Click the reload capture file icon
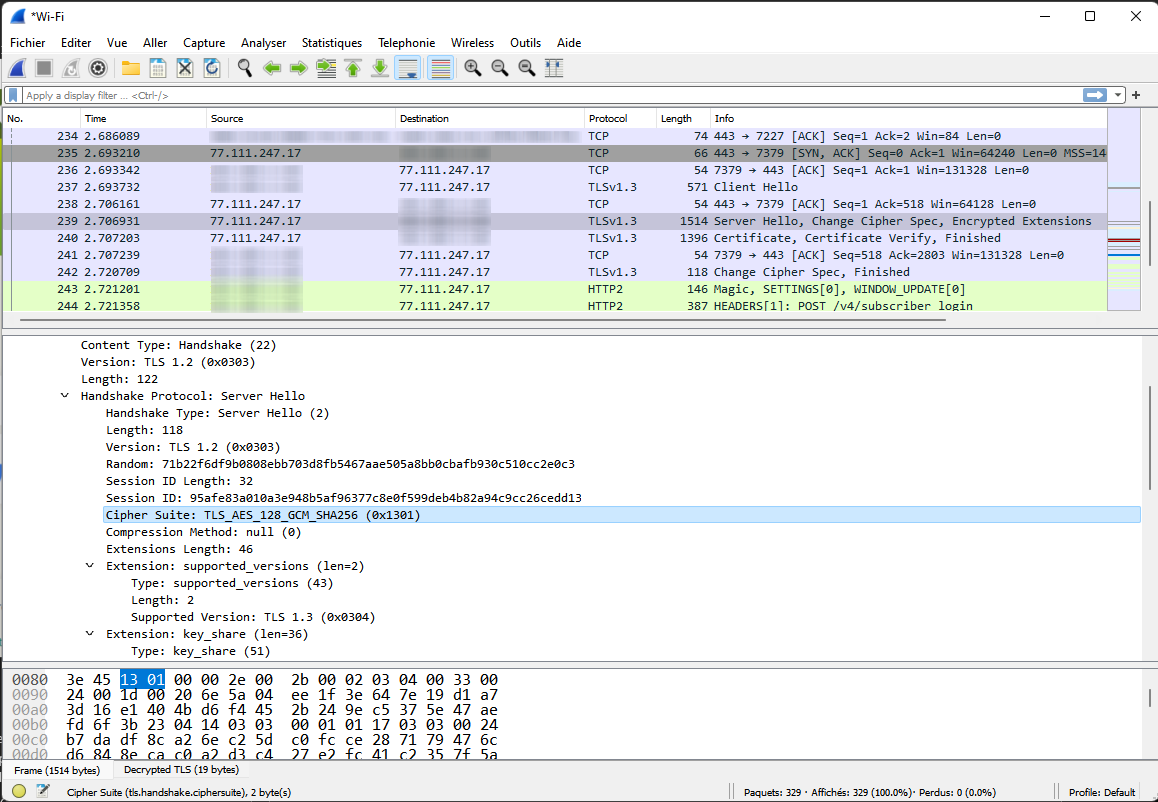This screenshot has height=802, width=1158. 212,69
